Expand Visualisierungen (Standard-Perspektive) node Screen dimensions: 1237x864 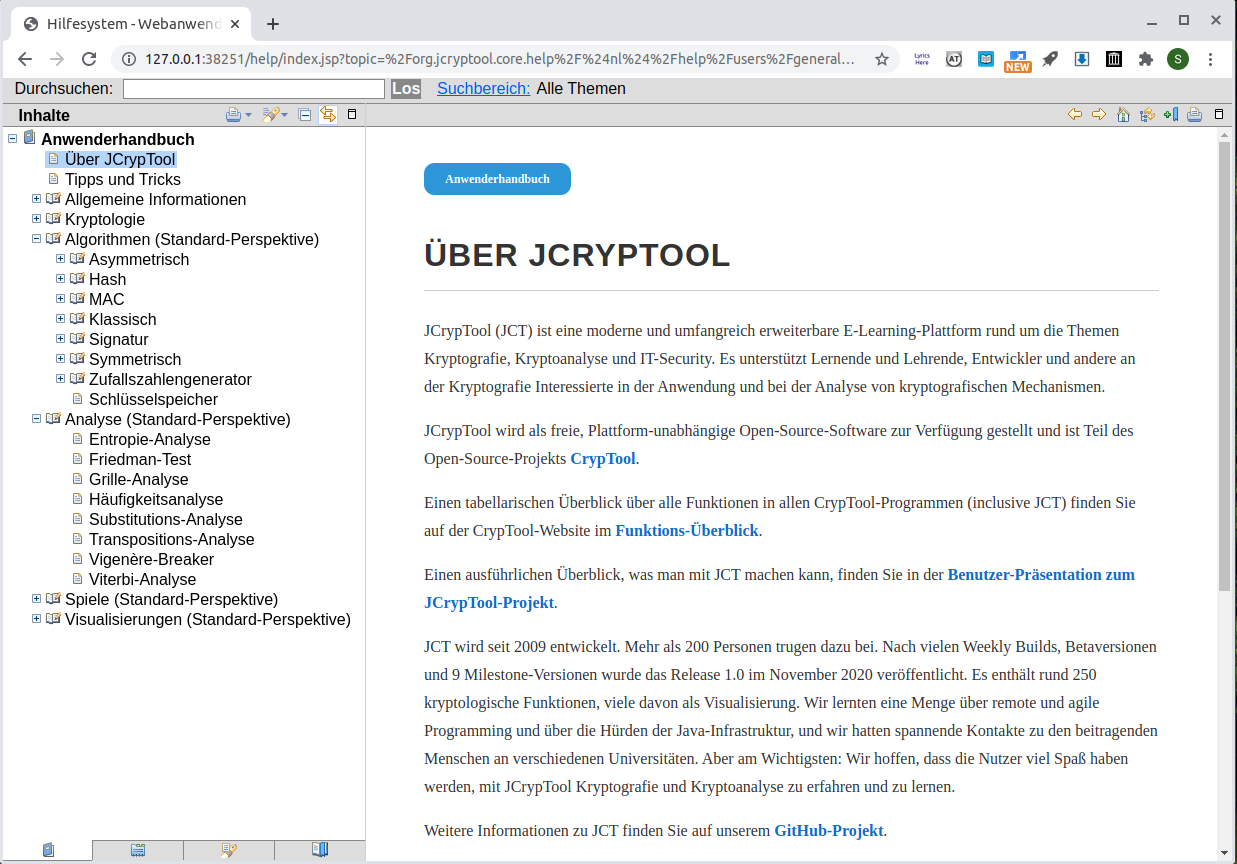pyautogui.click(x=37, y=619)
